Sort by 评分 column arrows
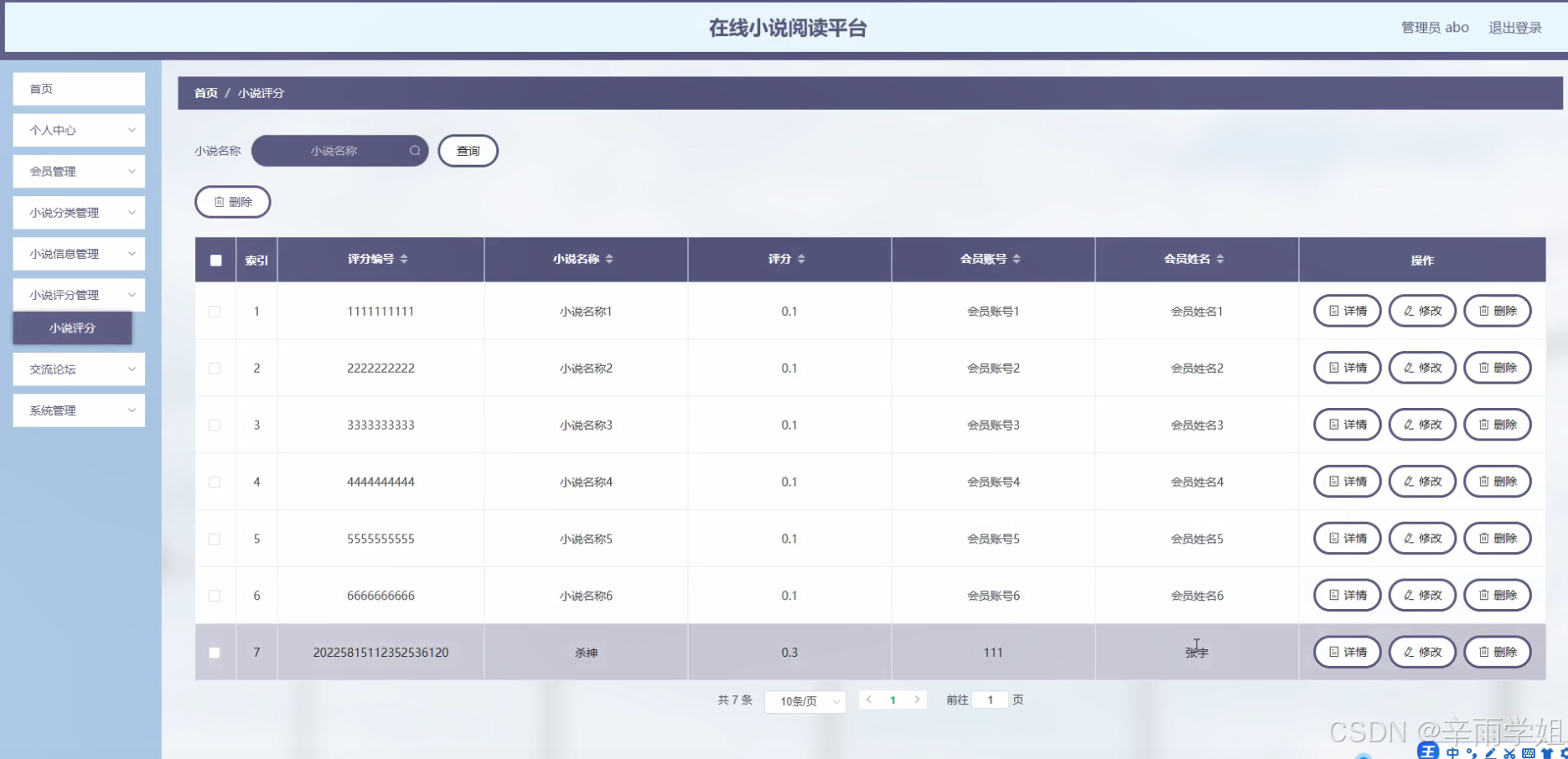 point(801,259)
